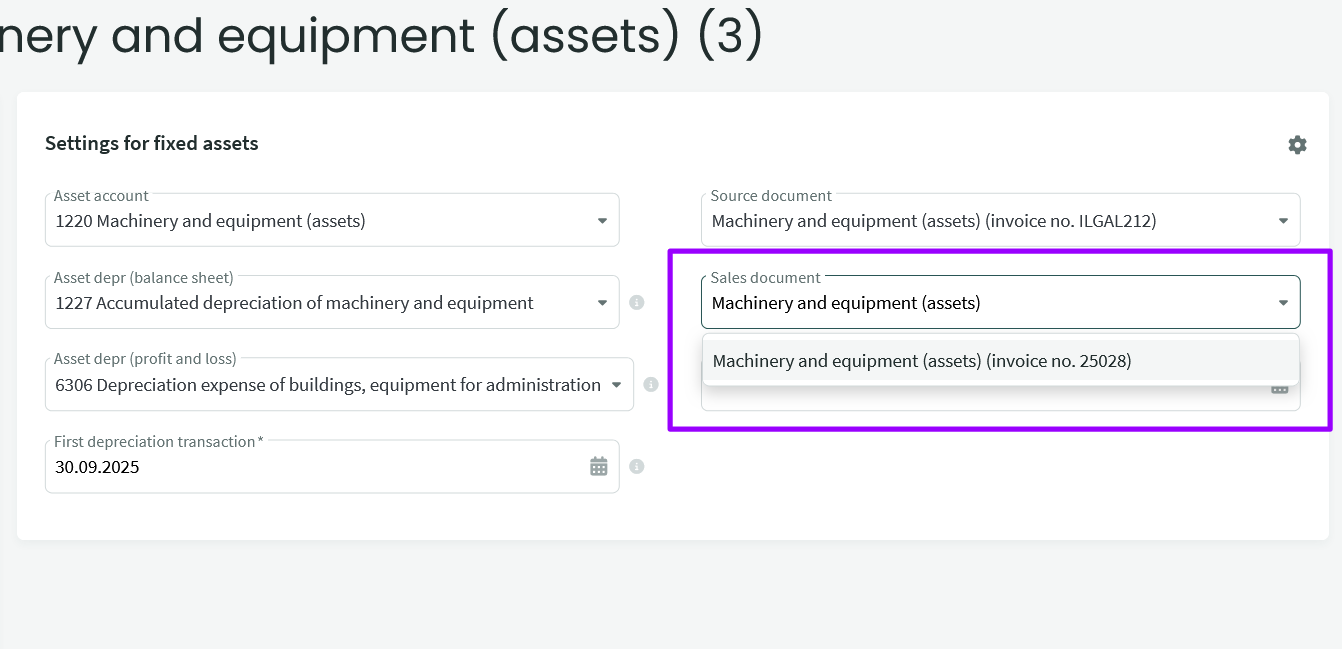Click the 1220 Machinery and equipment account value
1342x649 pixels.
(x=210, y=221)
